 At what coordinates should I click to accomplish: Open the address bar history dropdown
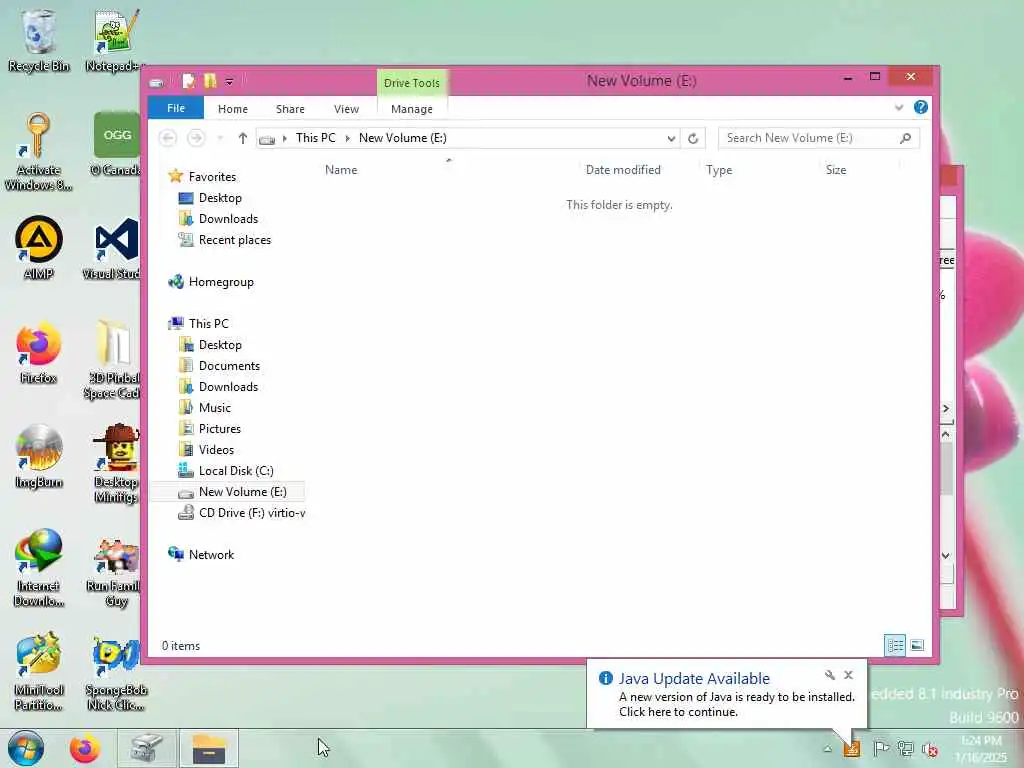tap(671, 138)
